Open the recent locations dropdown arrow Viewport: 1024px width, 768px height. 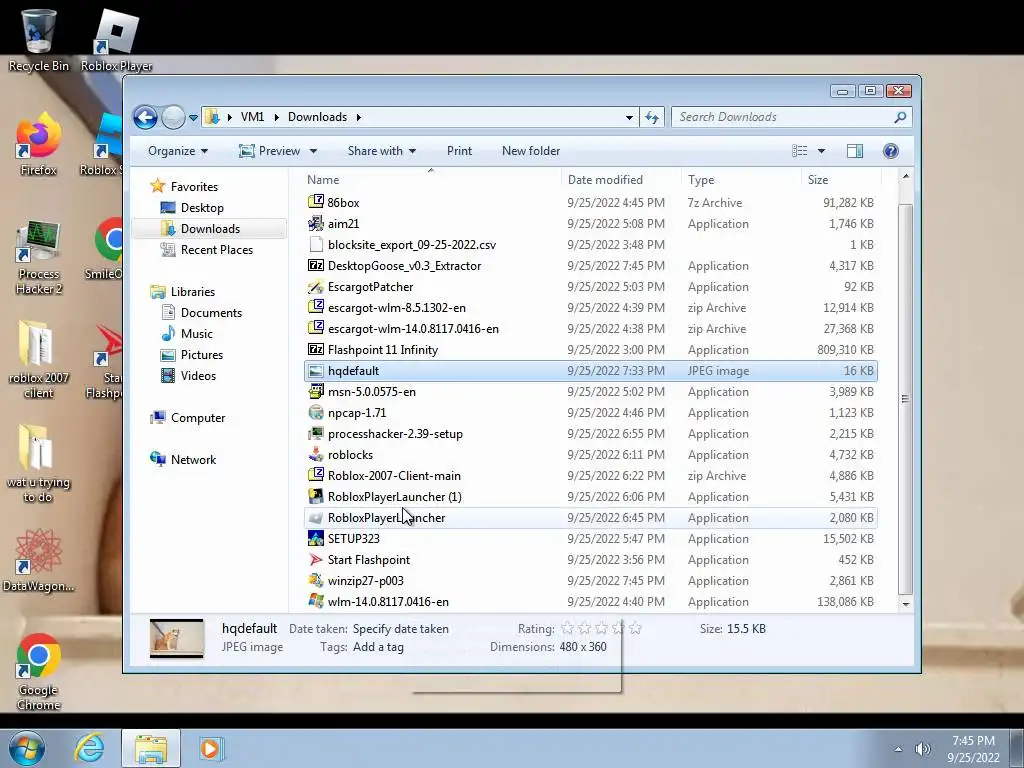coord(193,118)
